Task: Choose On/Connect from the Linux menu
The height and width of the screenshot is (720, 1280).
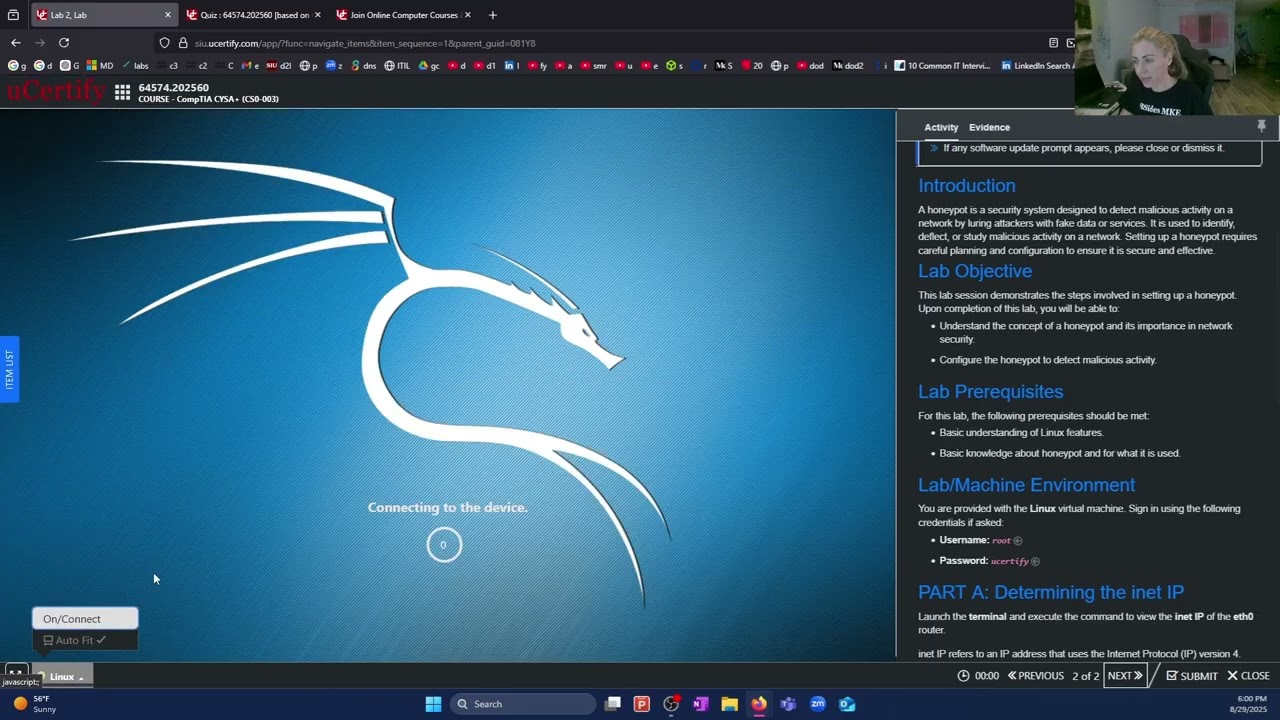Action: coord(85,619)
